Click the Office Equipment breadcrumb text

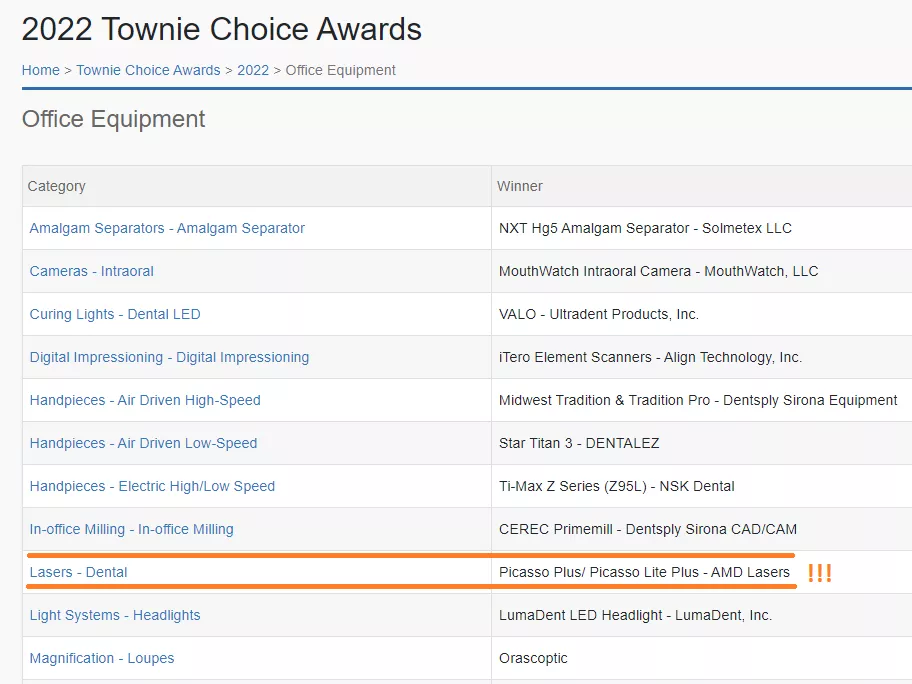tap(340, 70)
